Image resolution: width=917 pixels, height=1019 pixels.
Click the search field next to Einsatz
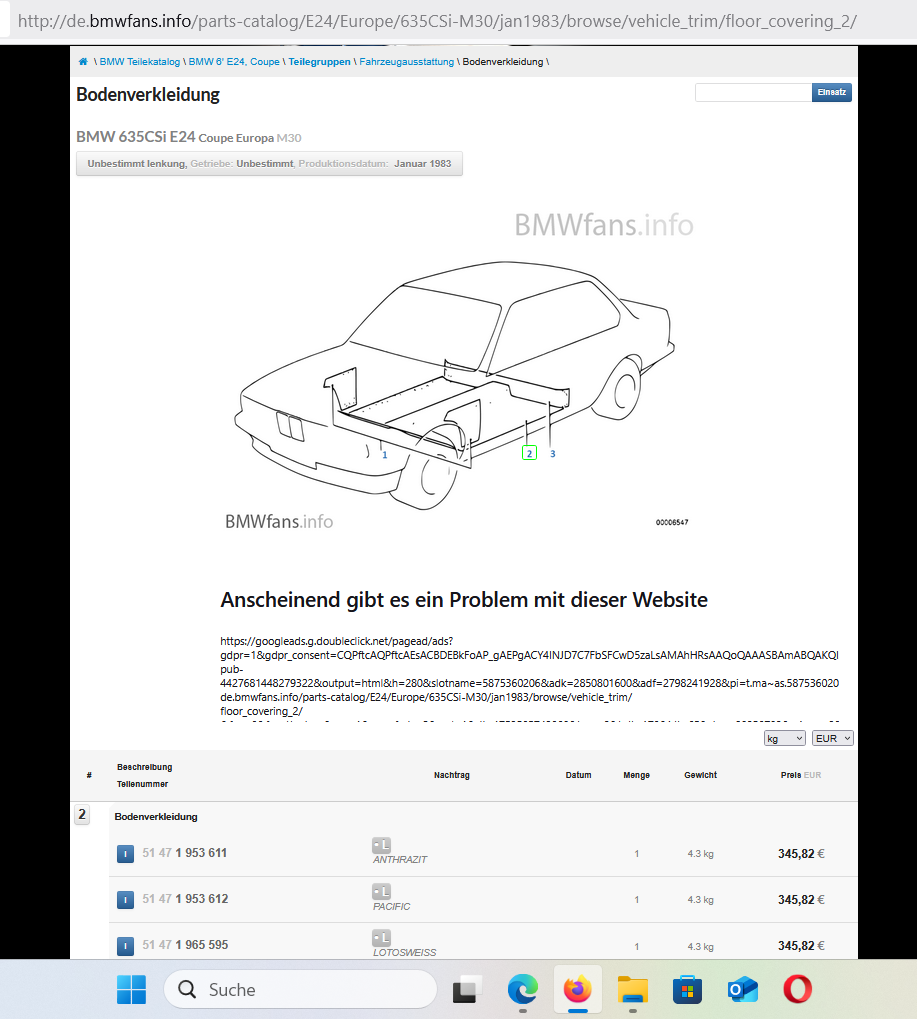[x=752, y=92]
